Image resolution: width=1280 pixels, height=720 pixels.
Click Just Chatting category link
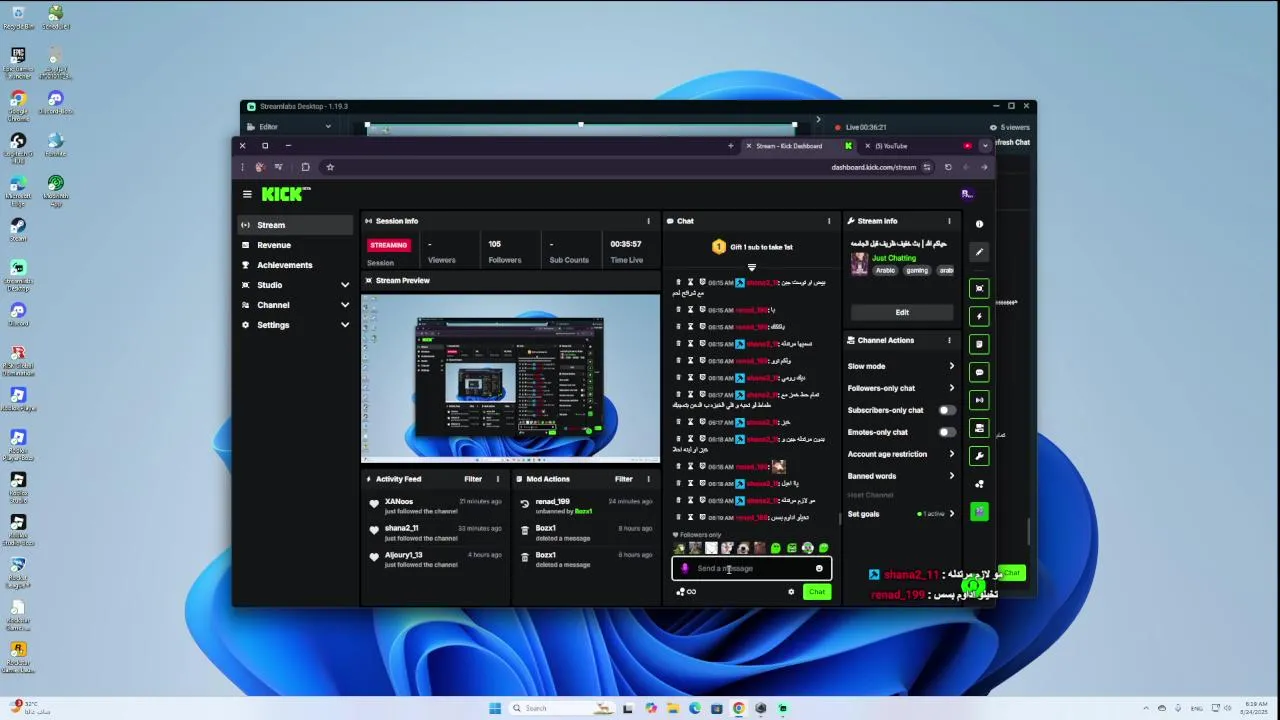(893, 258)
